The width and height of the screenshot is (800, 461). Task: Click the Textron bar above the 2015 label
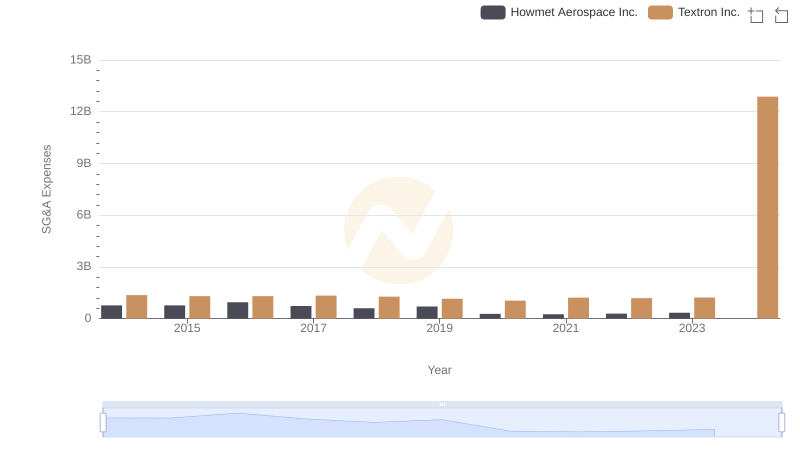click(199, 308)
